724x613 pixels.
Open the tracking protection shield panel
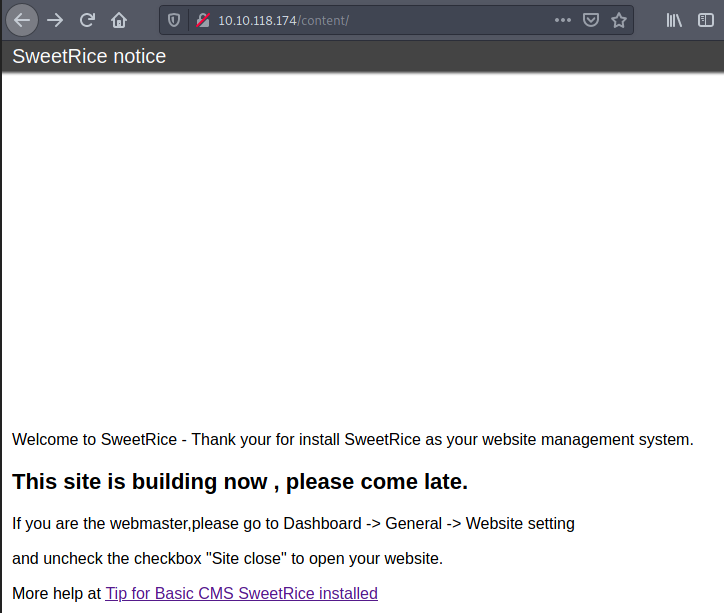coord(174,20)
